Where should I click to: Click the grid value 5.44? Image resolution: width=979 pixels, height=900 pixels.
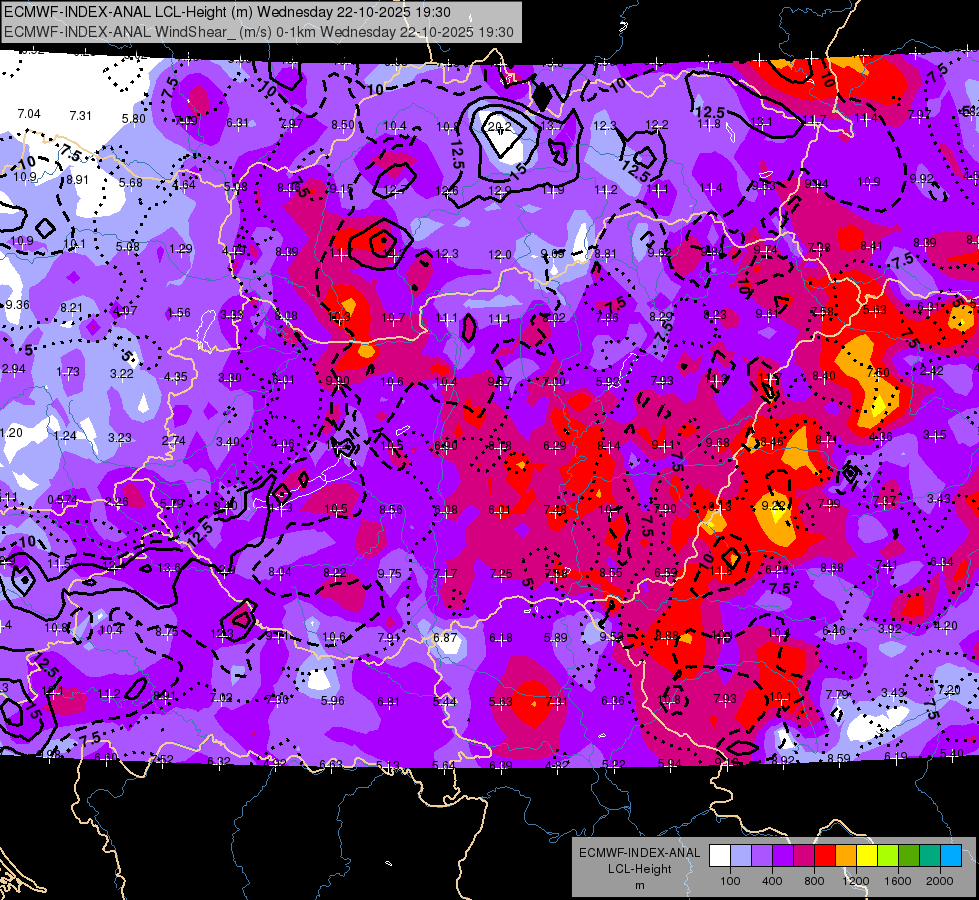point(445,702)
